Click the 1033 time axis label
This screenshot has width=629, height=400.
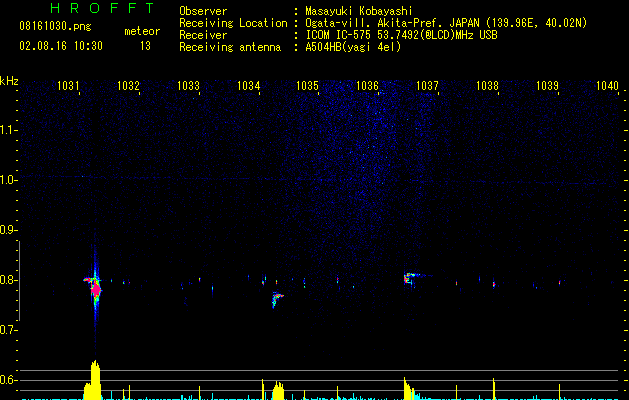pyautogui.click(x=189, y=86)
